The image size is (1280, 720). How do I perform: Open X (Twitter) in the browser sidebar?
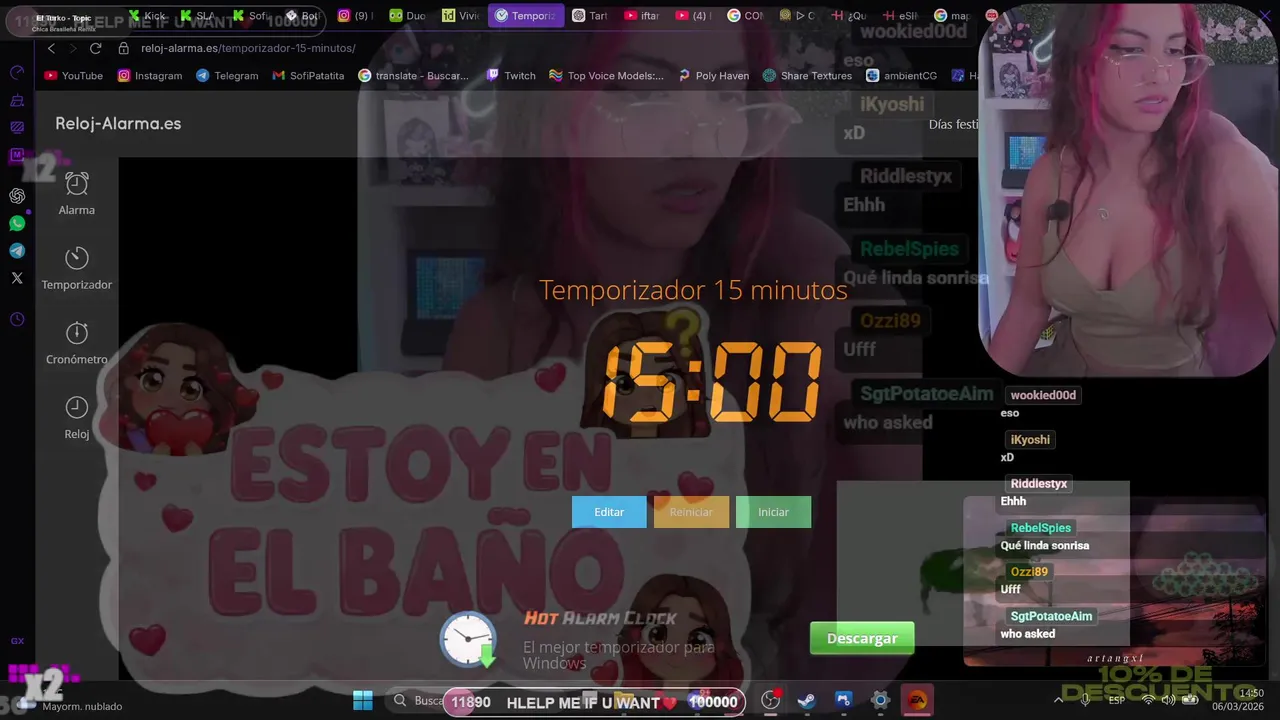[x=17, y=278]
